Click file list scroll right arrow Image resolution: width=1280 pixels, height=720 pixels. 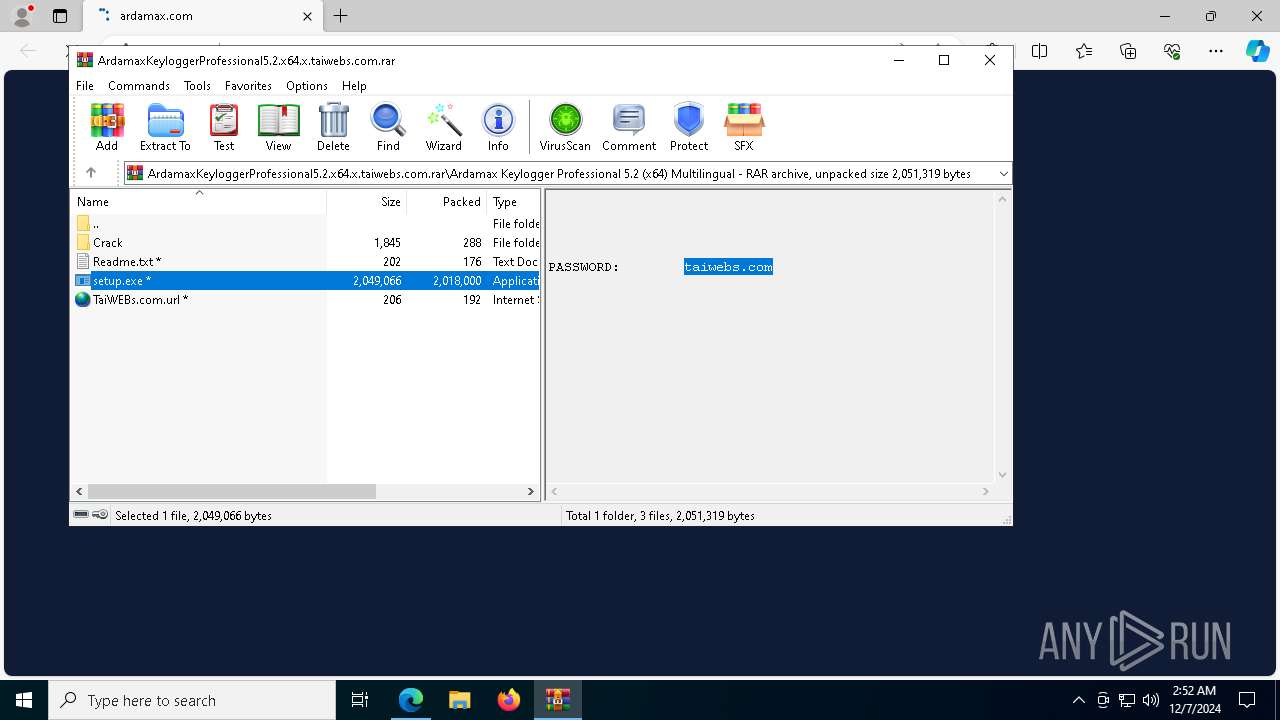click(531, 491)
